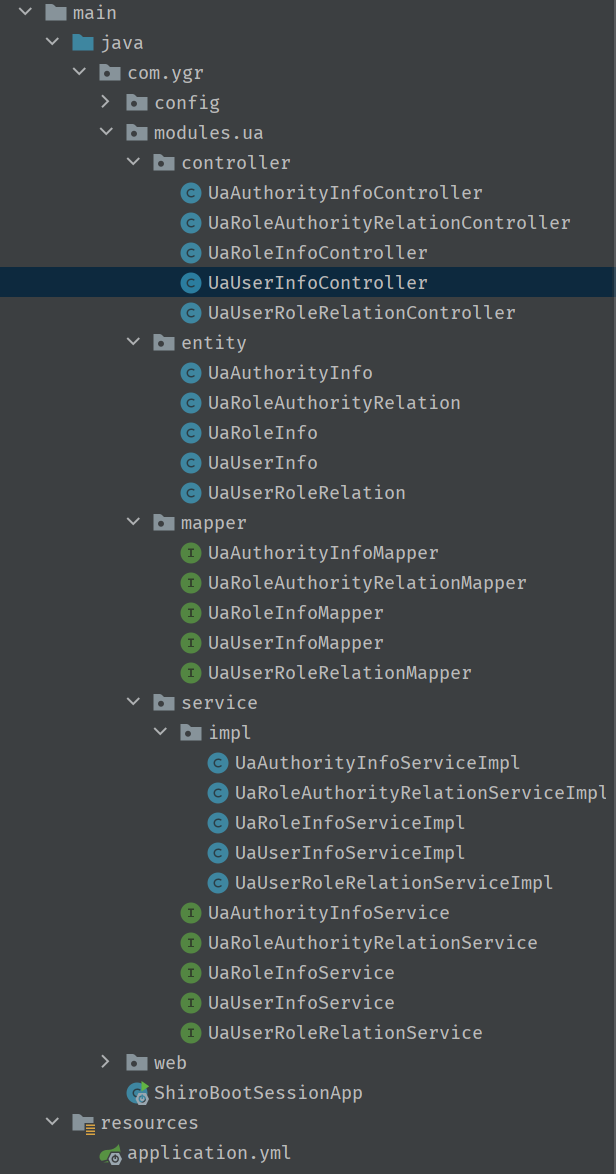Click interface icon beside UaAuthorityInfoMapper
Screen dimensions: 616x1174
click(191, 553)
